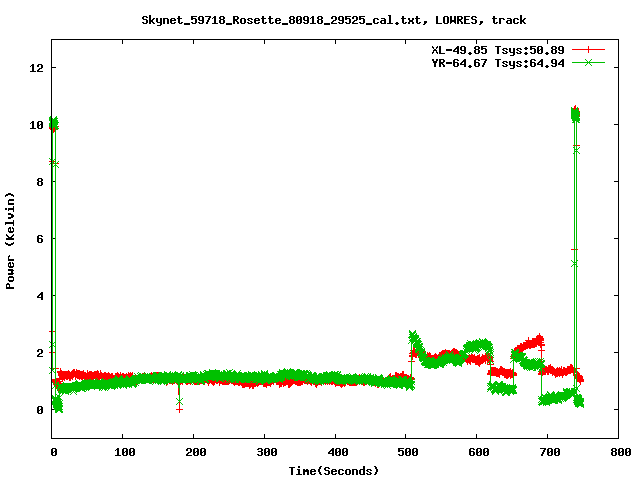Click the red dropout point near 180 seconds
Image resolution: width=640 pixels, height=480 pixels.
pyautogui.click(x=179, y=410)
